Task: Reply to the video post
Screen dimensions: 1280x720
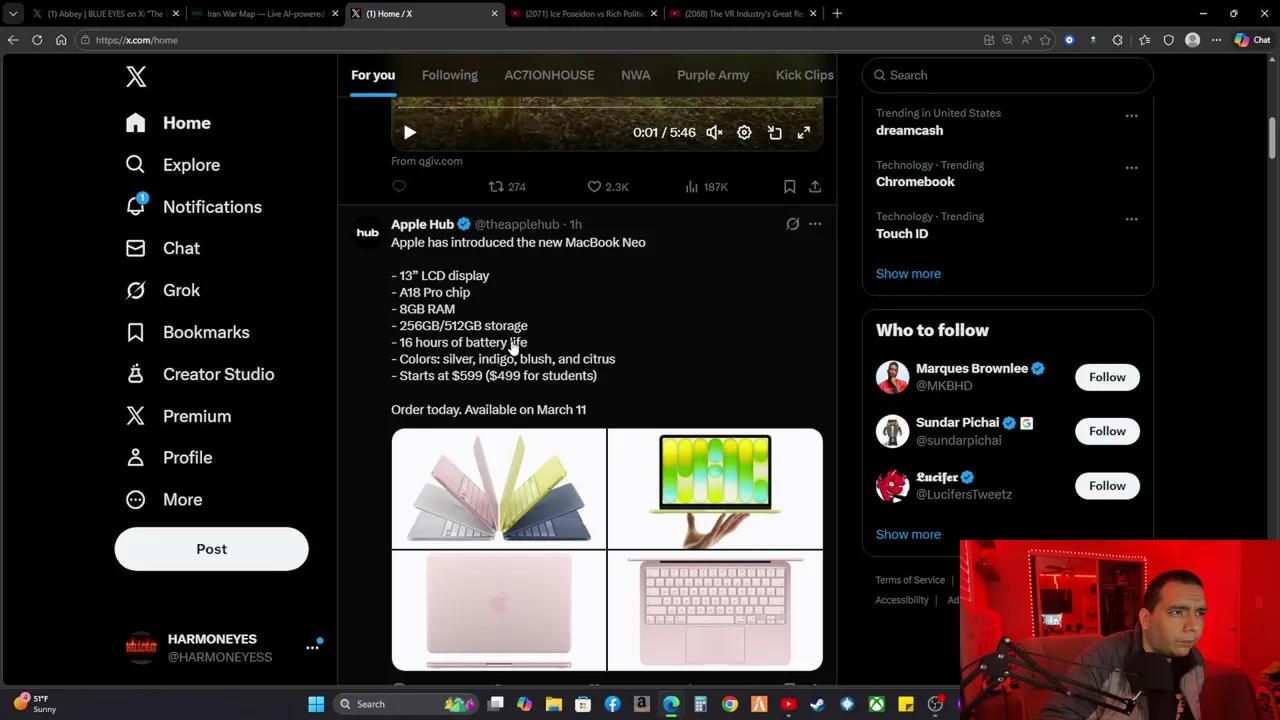Action: click(399, 186)
